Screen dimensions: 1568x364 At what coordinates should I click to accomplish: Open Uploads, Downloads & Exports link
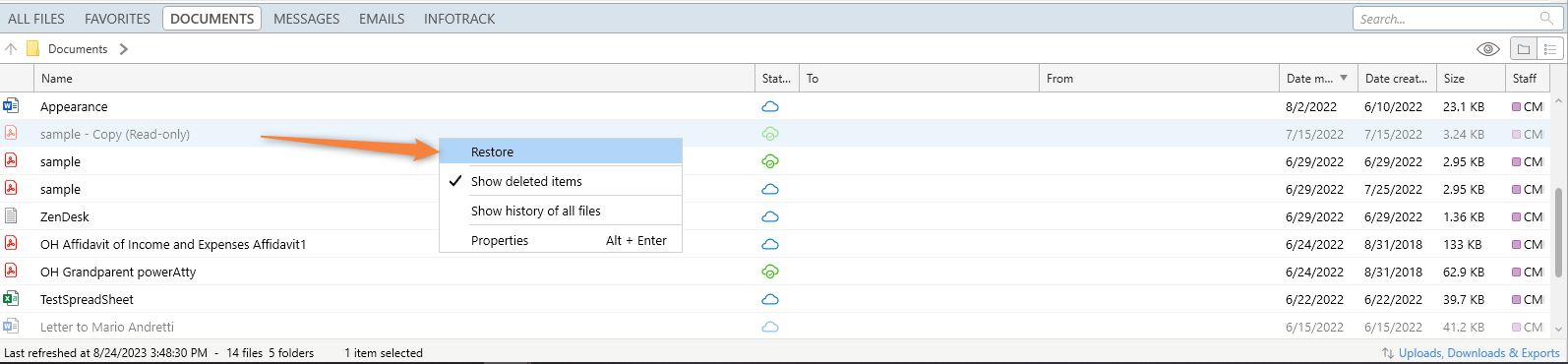pyautogui.click(x=1478, y=353)
